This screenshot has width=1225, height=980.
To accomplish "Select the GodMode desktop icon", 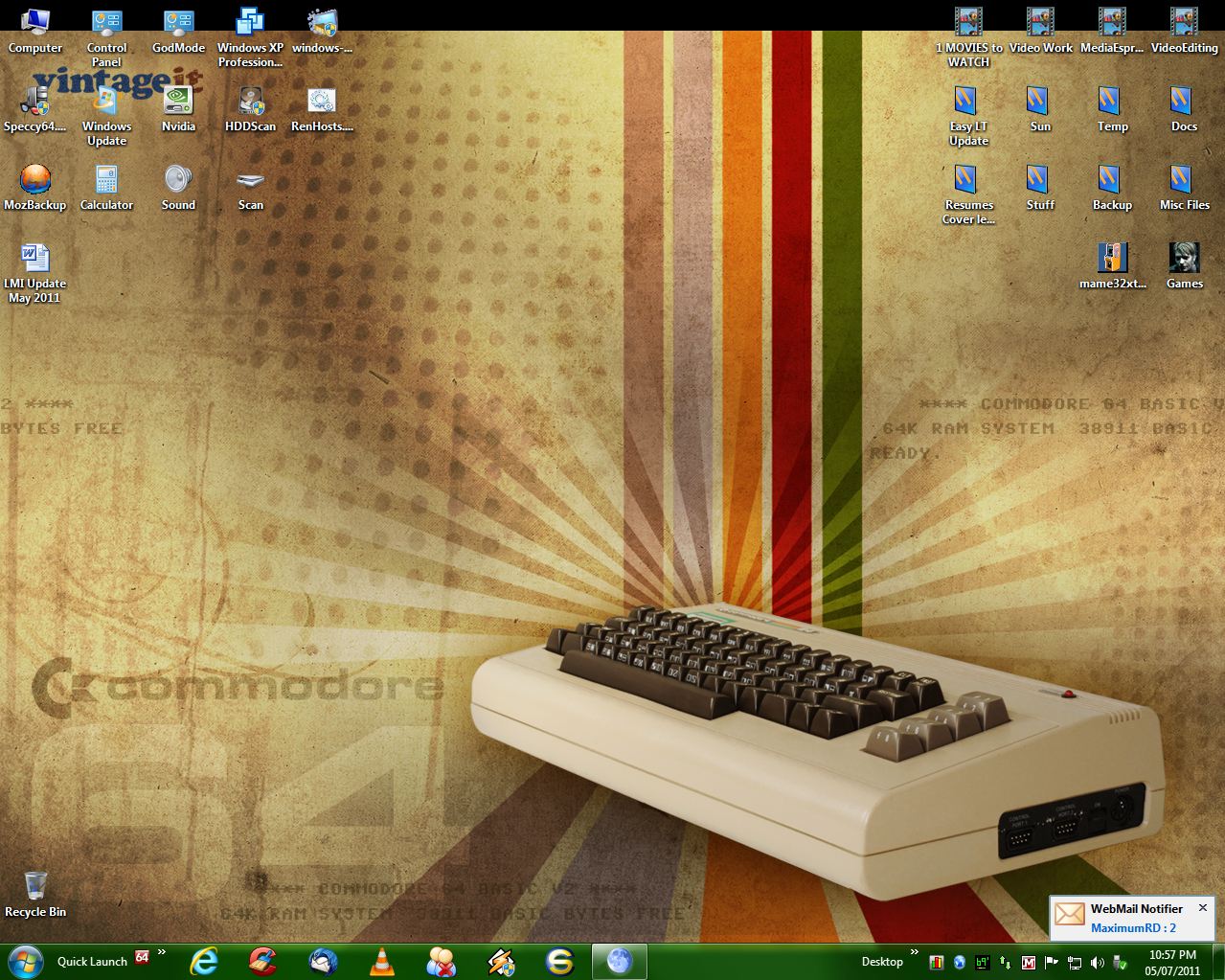I will click(178, 32).
